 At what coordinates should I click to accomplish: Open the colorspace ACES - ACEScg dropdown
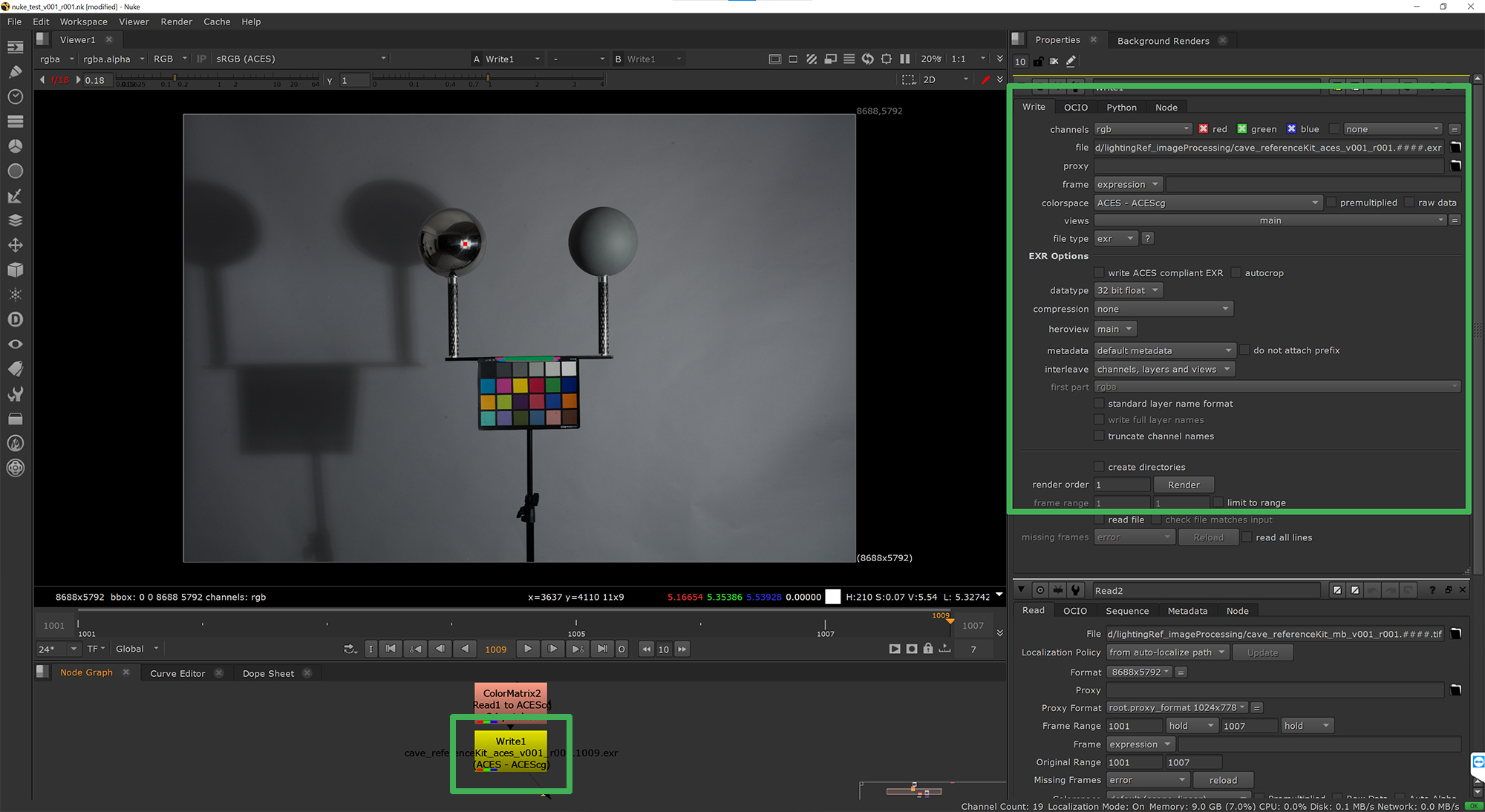[x=1207, y=203]
